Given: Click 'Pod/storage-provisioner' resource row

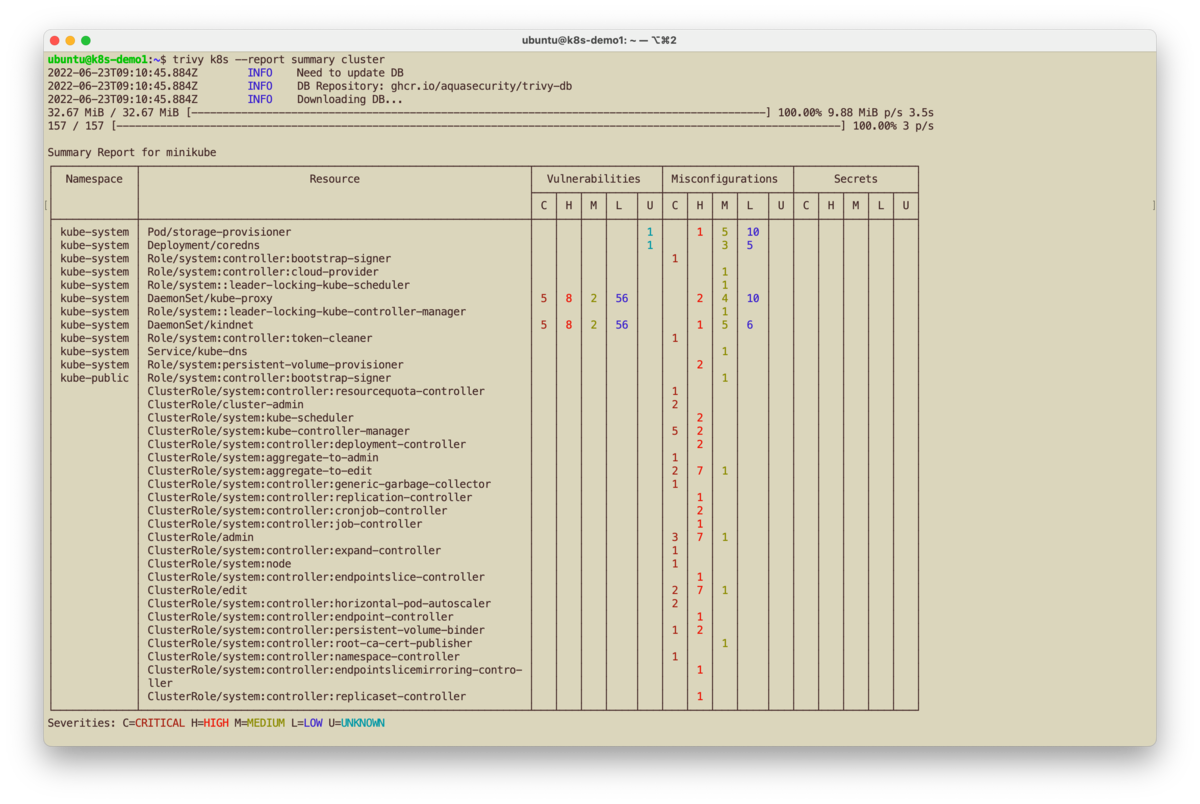Looking at the screenshot, I should [219, 232].
